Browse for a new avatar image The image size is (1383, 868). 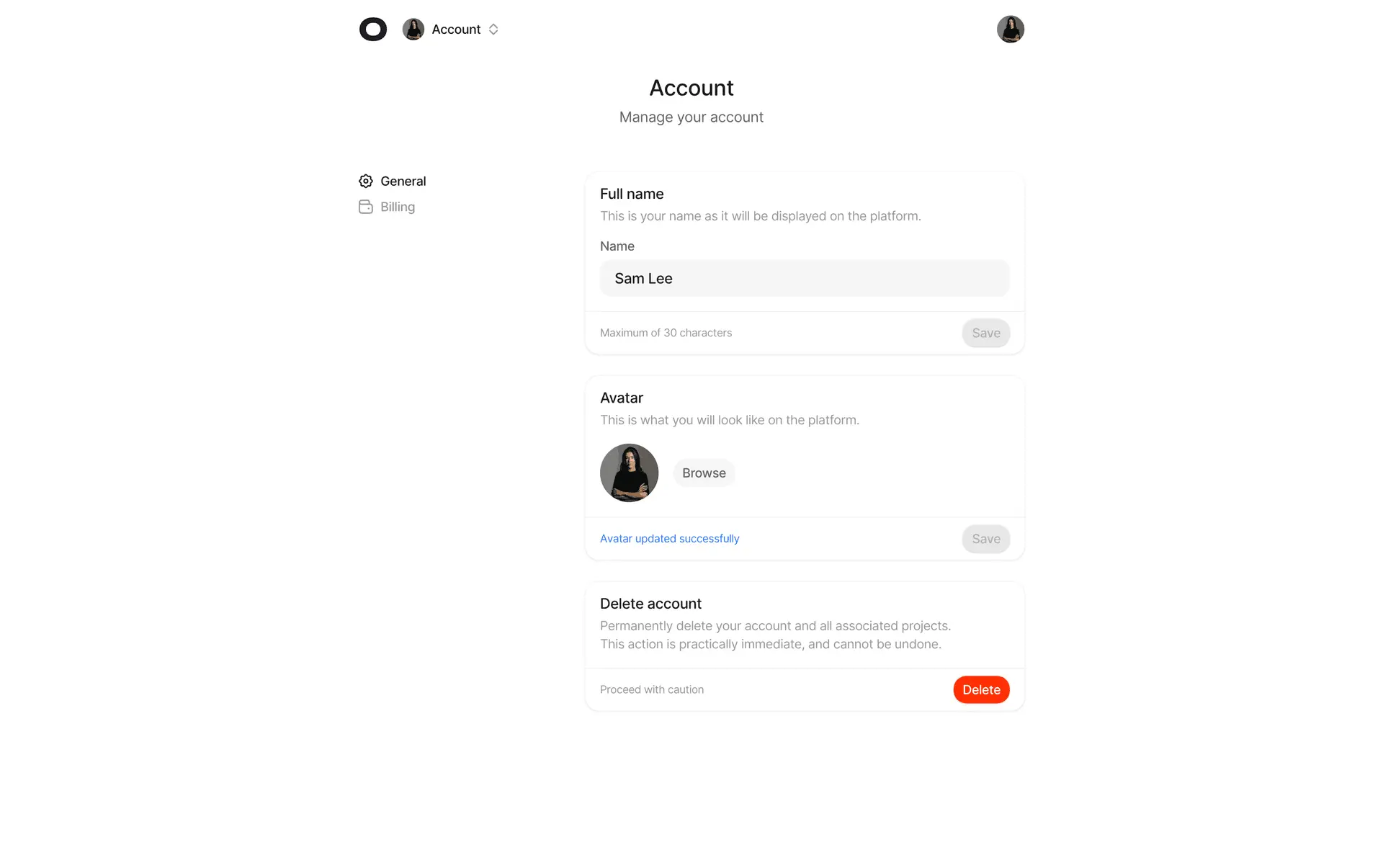point(704,473)
